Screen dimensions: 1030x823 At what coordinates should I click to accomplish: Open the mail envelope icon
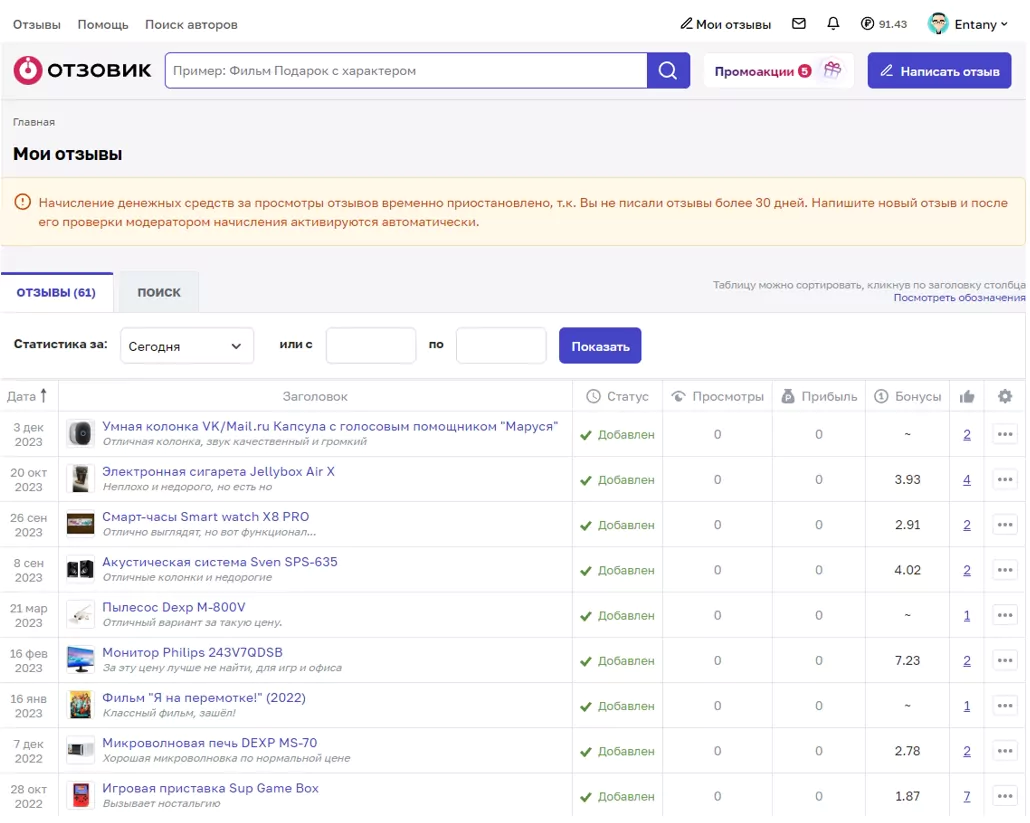[x=799, y=24]
